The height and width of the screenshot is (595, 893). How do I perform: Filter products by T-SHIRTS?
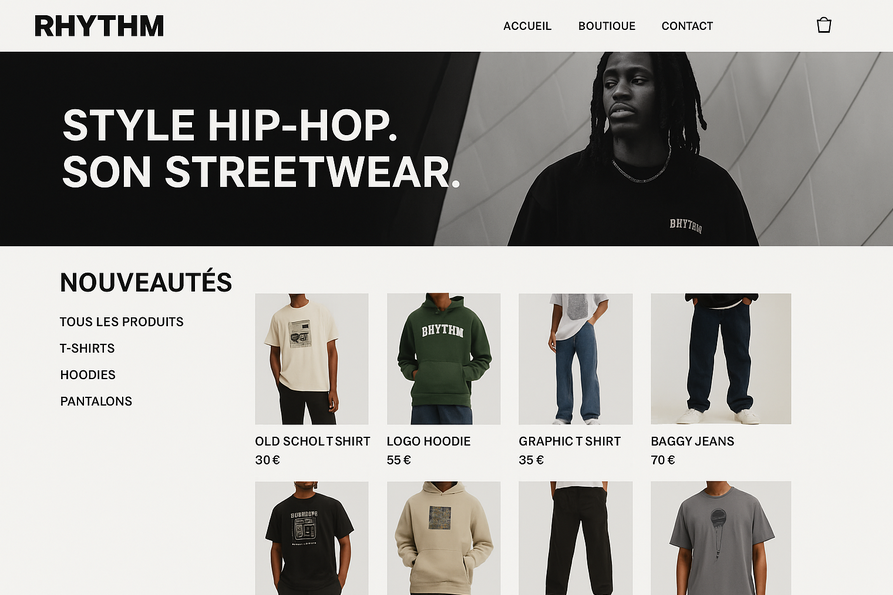pos(87,348)
